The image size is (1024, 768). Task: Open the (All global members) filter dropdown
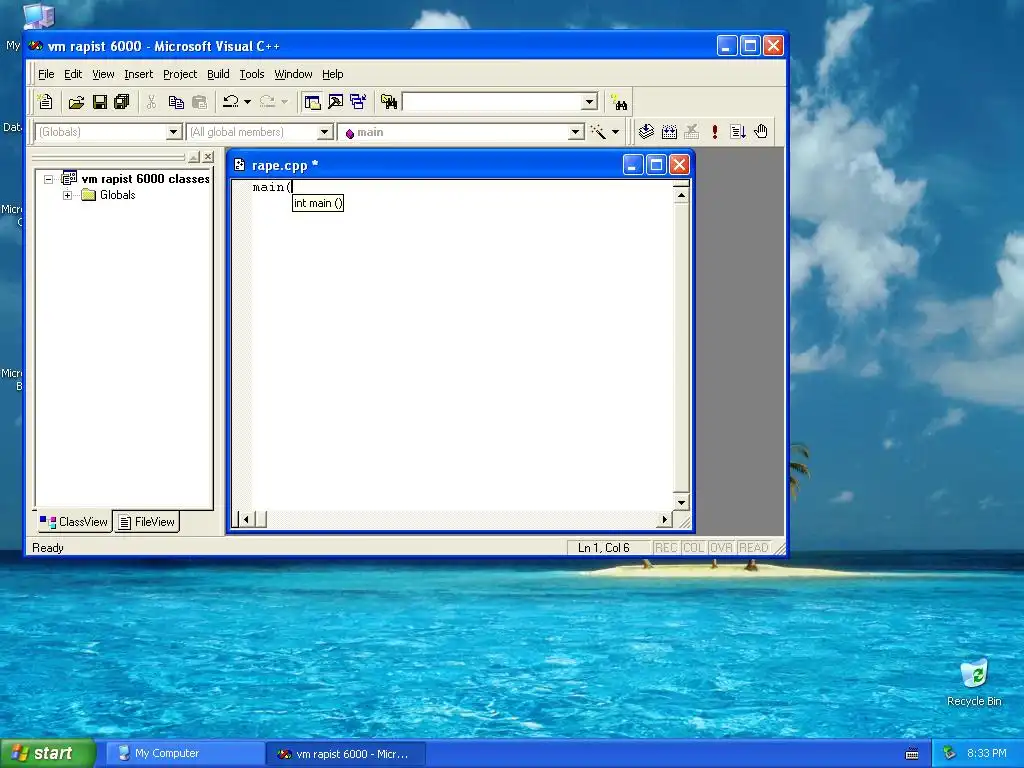(325, 132)
